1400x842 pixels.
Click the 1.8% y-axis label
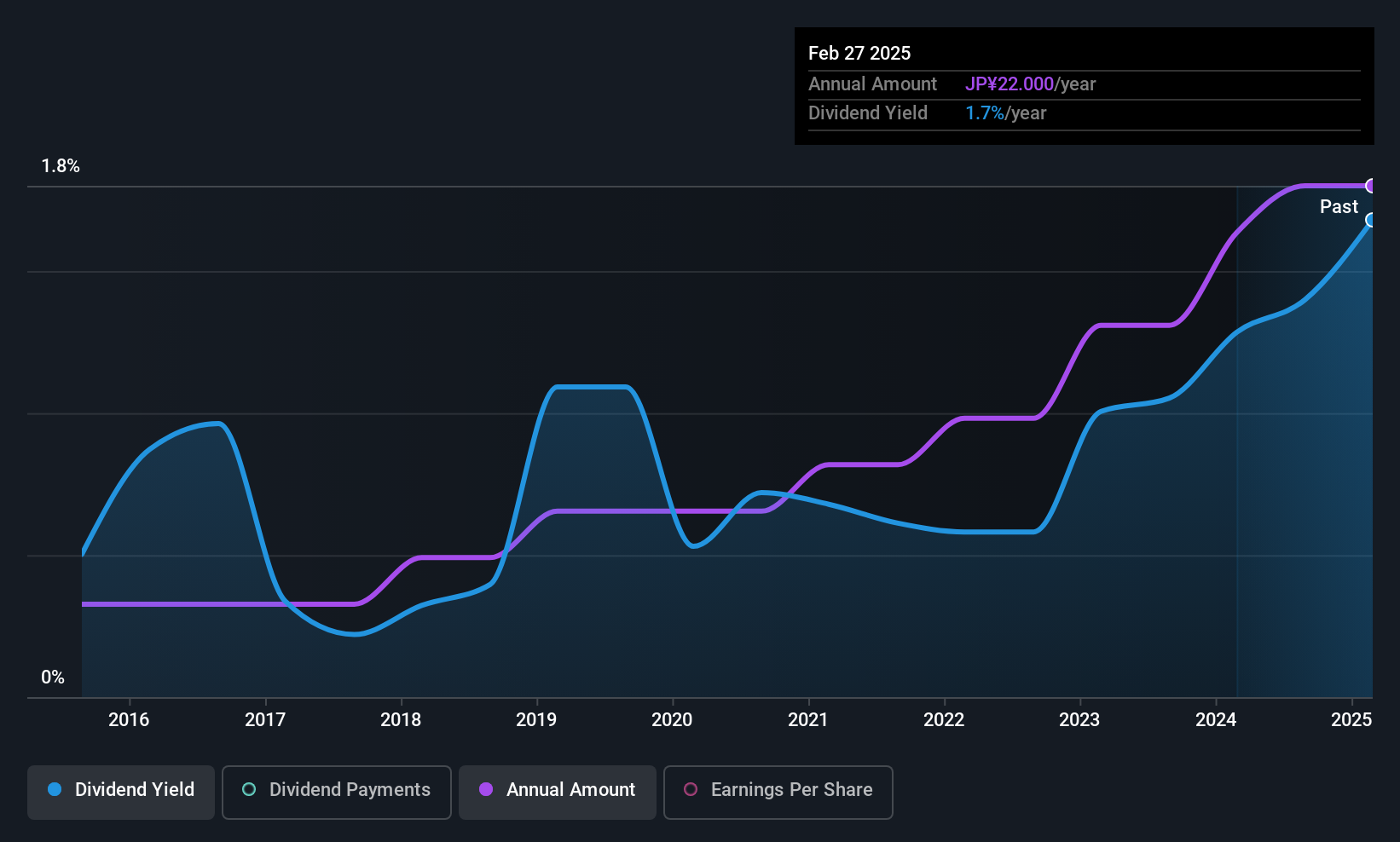pos(61,166)
